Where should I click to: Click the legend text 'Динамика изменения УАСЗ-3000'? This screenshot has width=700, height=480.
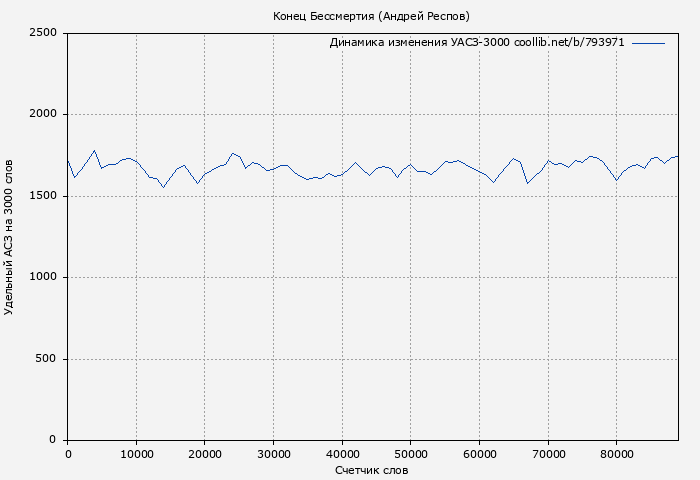tap(419, 43)
